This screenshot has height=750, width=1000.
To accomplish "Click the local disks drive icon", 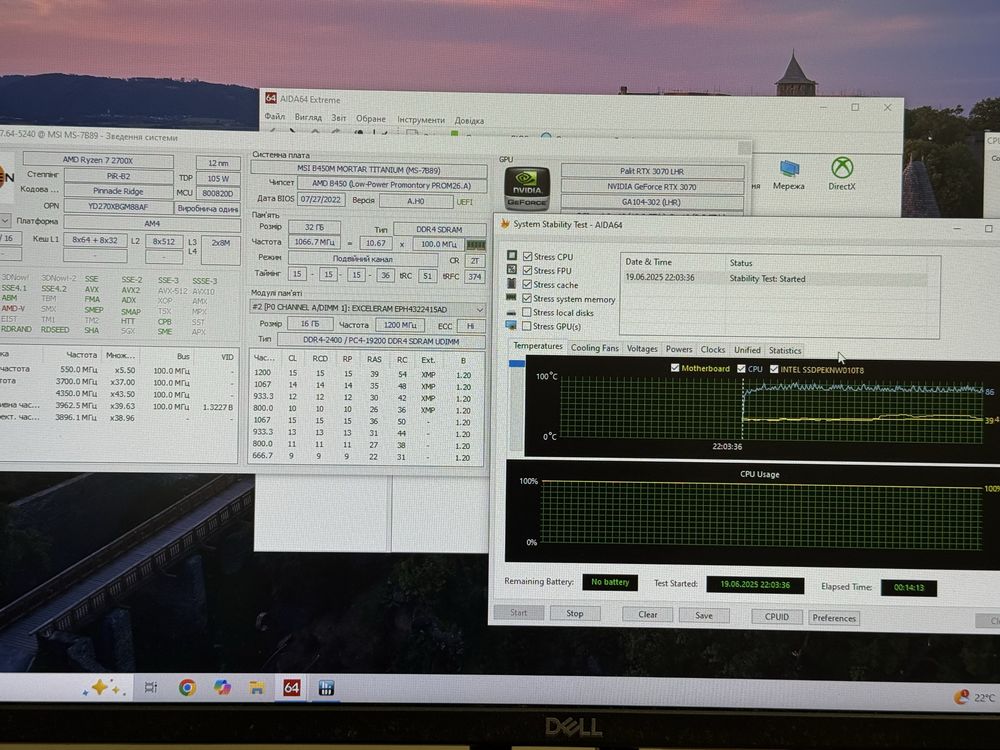I will 511,312.
